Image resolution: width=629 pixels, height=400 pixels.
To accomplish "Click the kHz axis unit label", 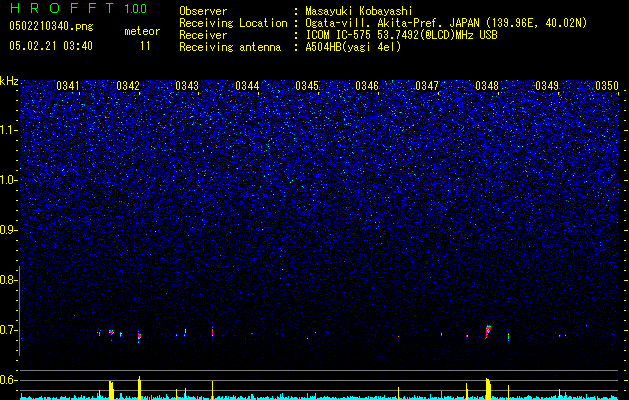I will point(9,81).
